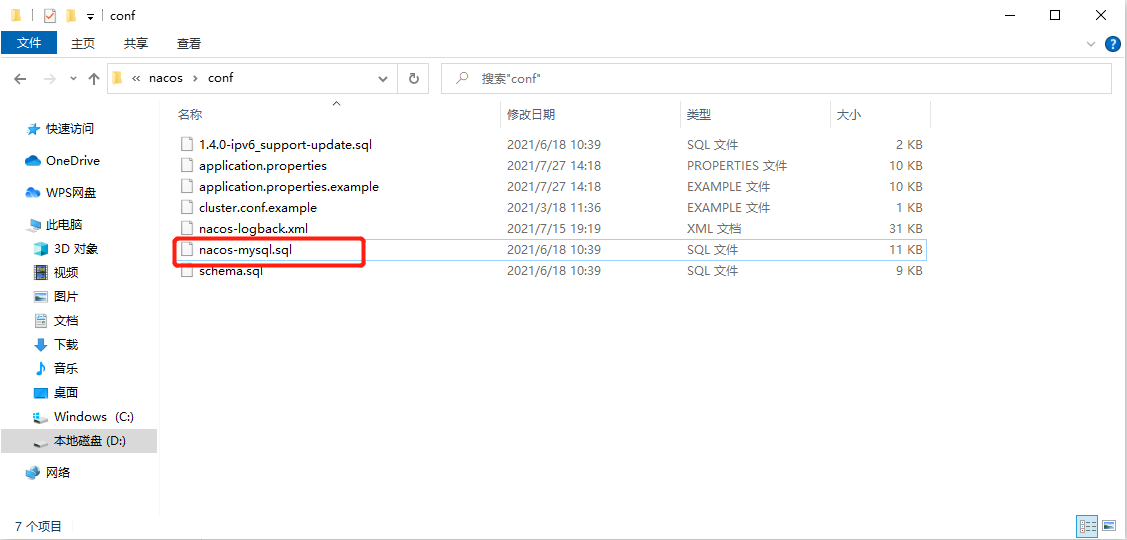Switch to details view icon in status bar
Image resolution: width=1127 pixels, height=540 pixels.
1086,526
